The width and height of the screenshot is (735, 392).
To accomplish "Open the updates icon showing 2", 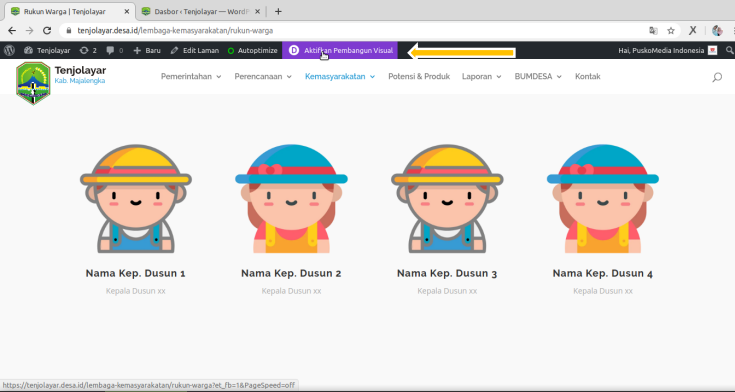I will click(88, 50).
